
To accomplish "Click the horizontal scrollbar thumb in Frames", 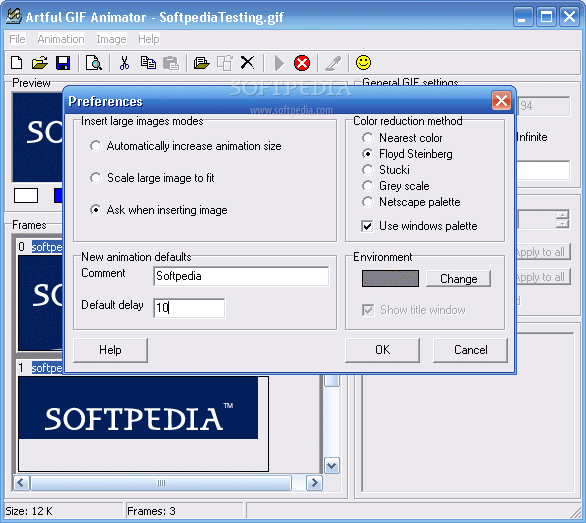I will (161, 483).
